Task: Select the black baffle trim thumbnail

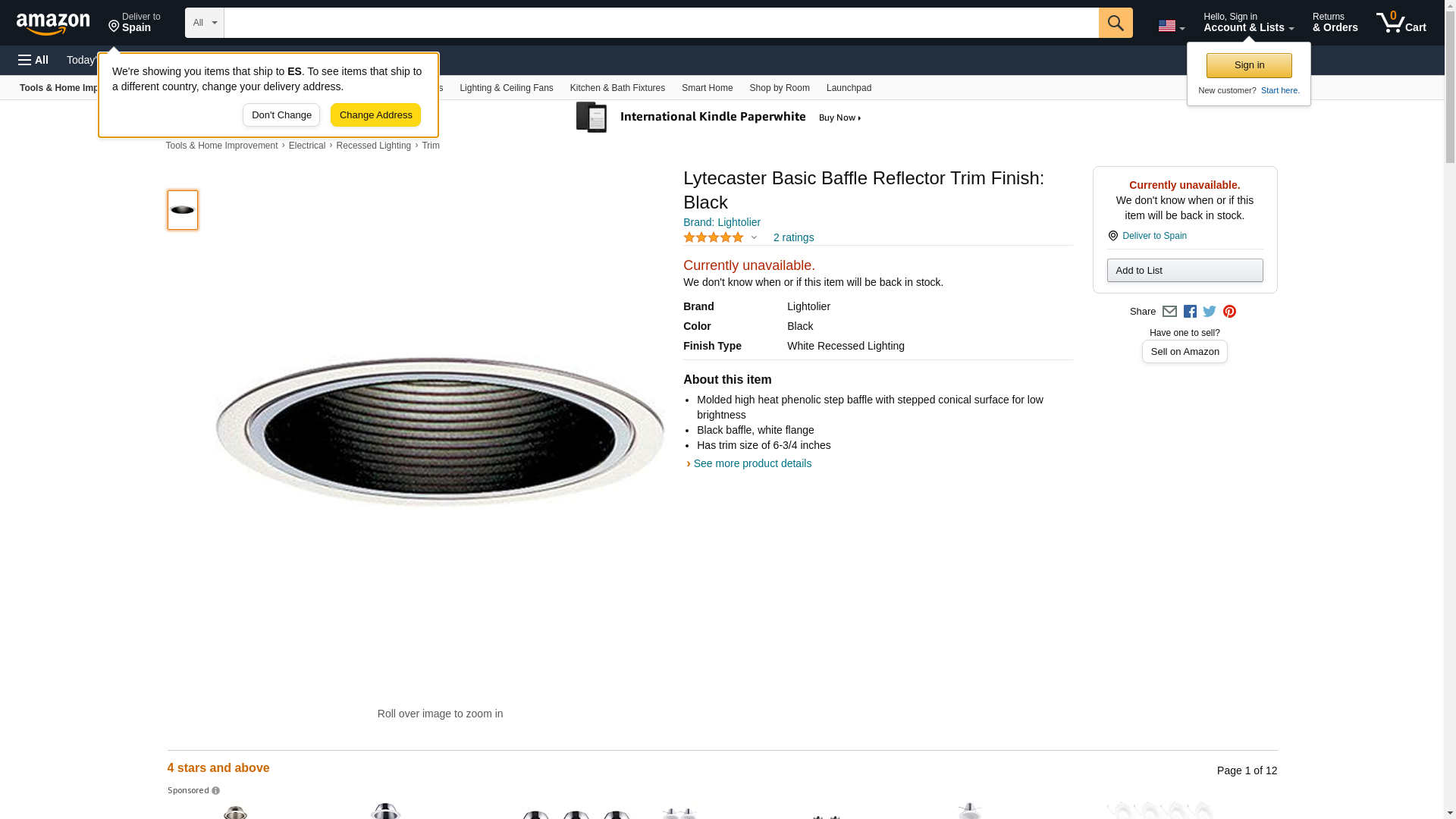Action: (x=183, y=210)
